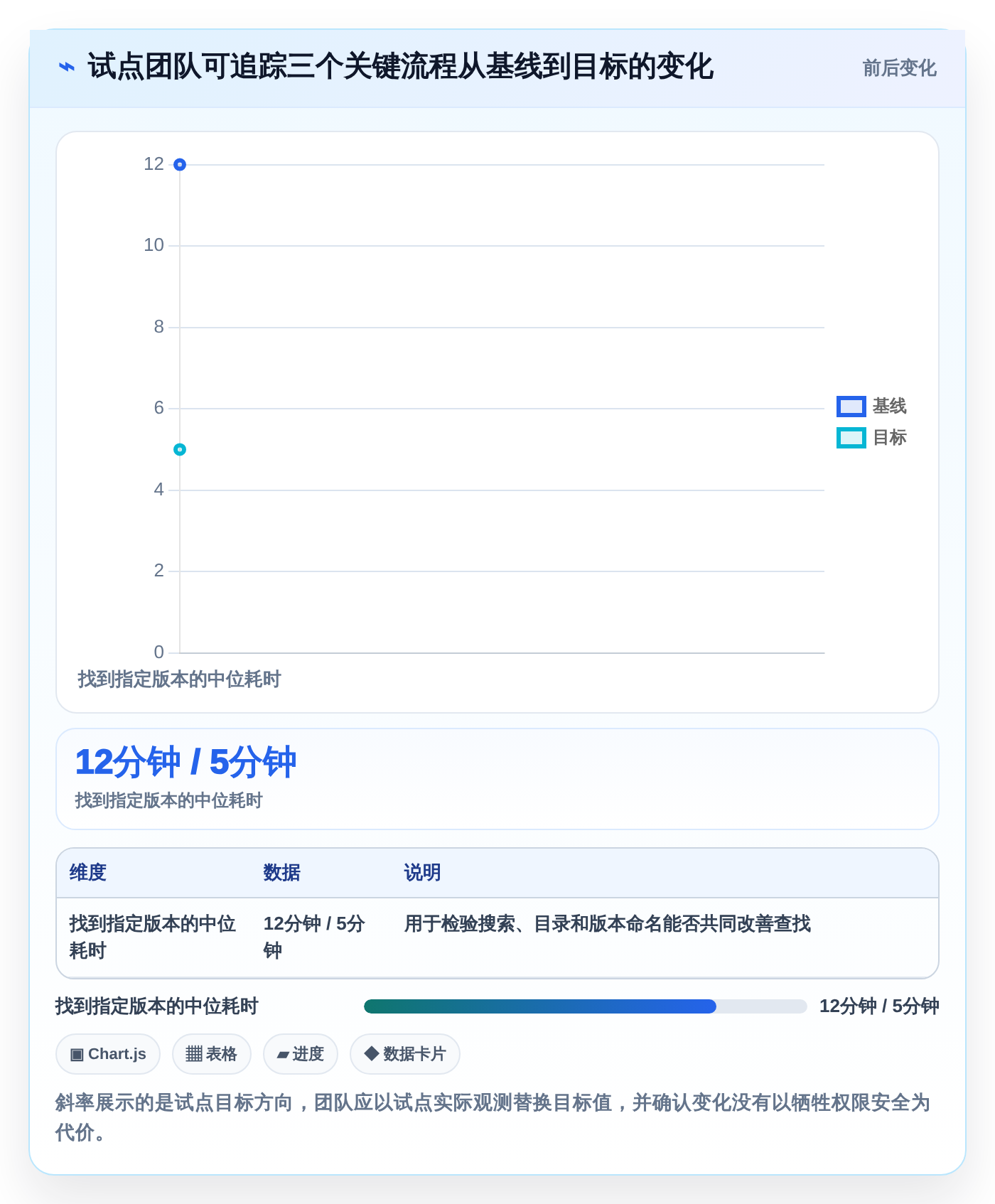This screenshot has height=1204, width=995.
Task: Toggle the 目标 legend entry in the chart
Action: click(x=871, y=438)
